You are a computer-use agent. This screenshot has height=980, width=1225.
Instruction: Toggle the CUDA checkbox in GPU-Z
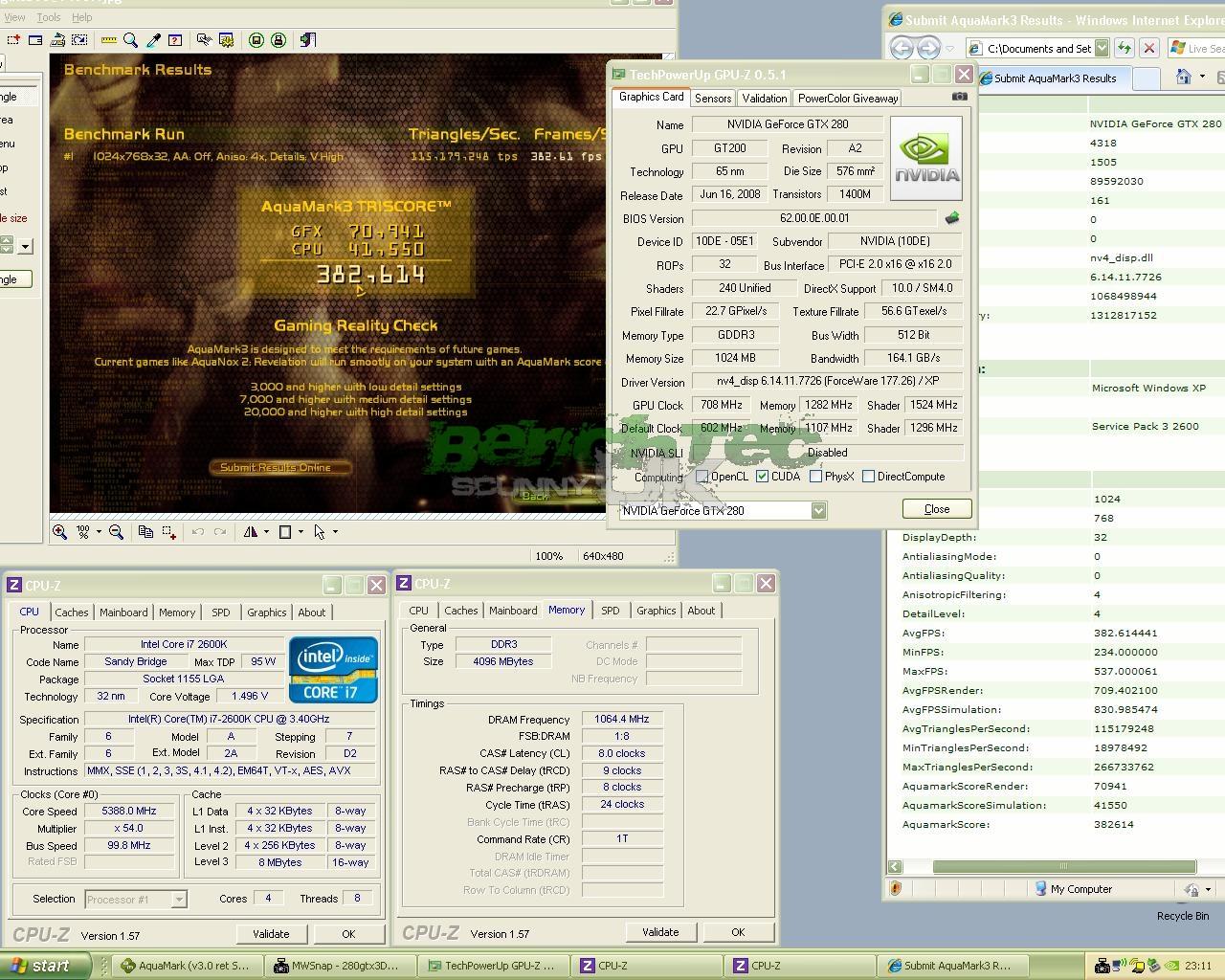pos(763,477)
